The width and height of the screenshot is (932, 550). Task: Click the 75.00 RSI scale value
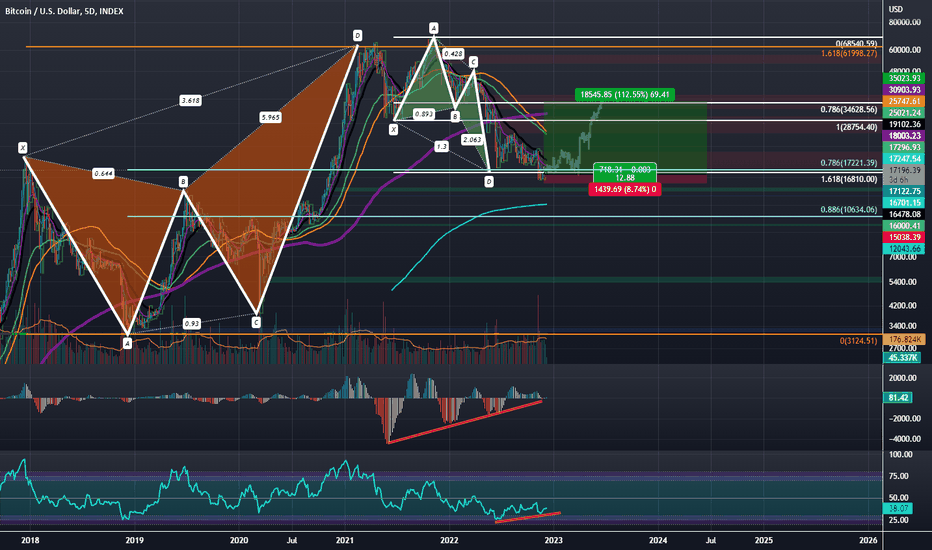tap(899, 476)
